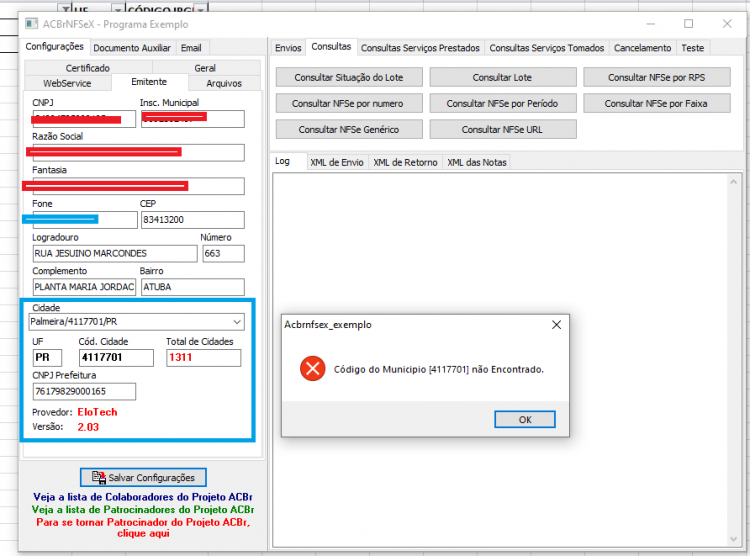
Task: Click the ACBrNFSeX application icon in title bar
Action: pos(32,24)
